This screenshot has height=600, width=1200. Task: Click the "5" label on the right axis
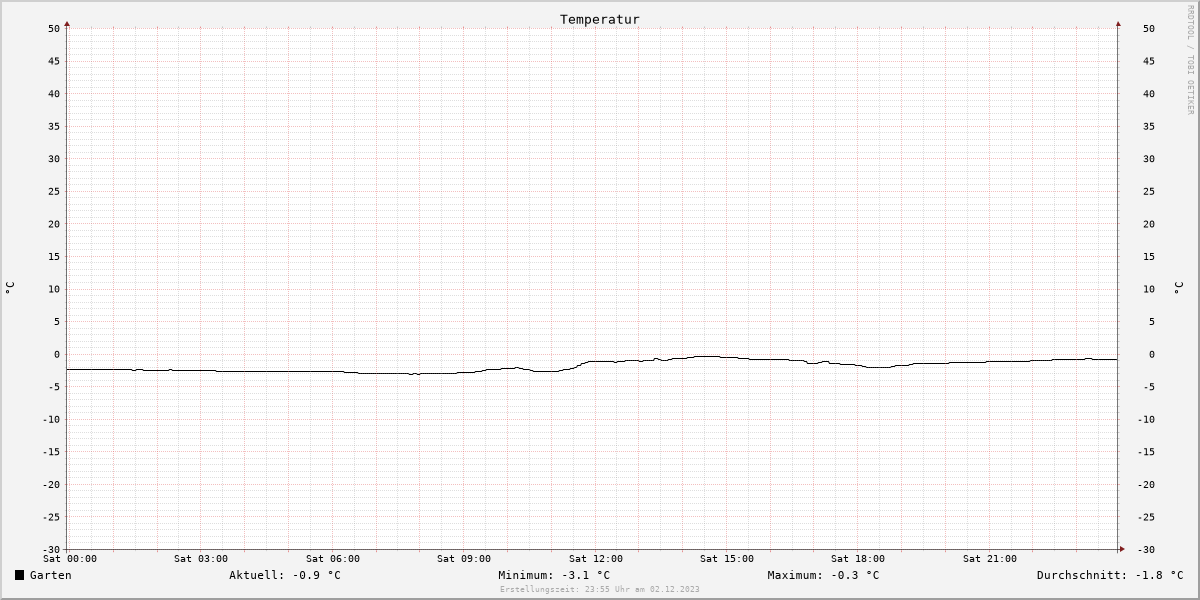coord(1152,322)
